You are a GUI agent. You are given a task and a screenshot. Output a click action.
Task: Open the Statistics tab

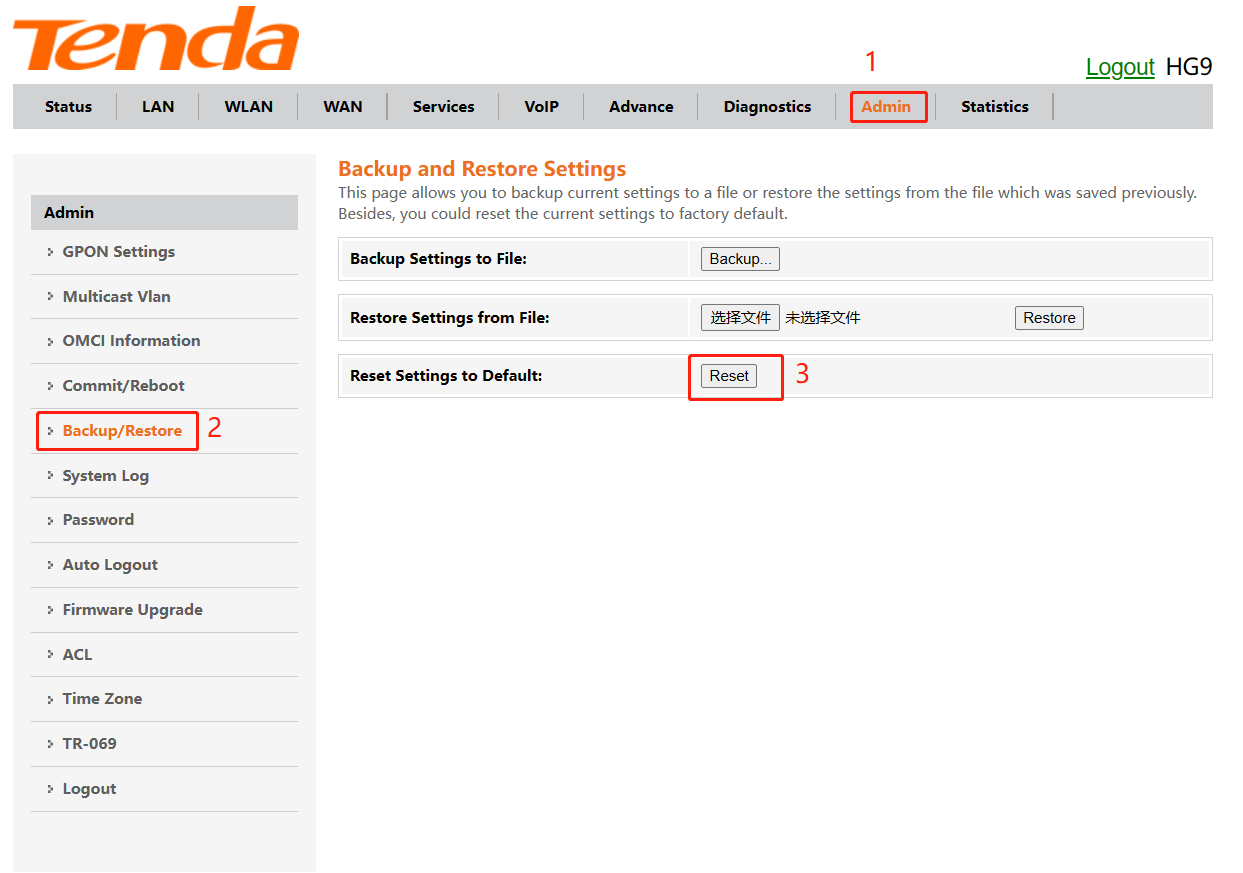(994, 107)
